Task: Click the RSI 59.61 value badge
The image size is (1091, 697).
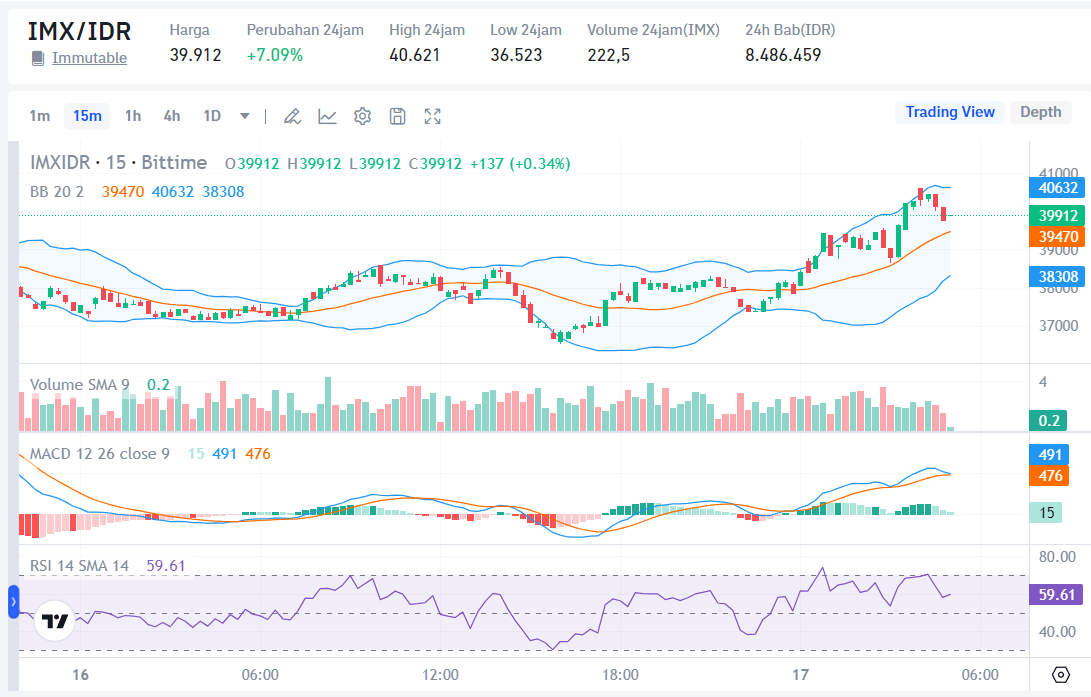Action: [1056, 594]
